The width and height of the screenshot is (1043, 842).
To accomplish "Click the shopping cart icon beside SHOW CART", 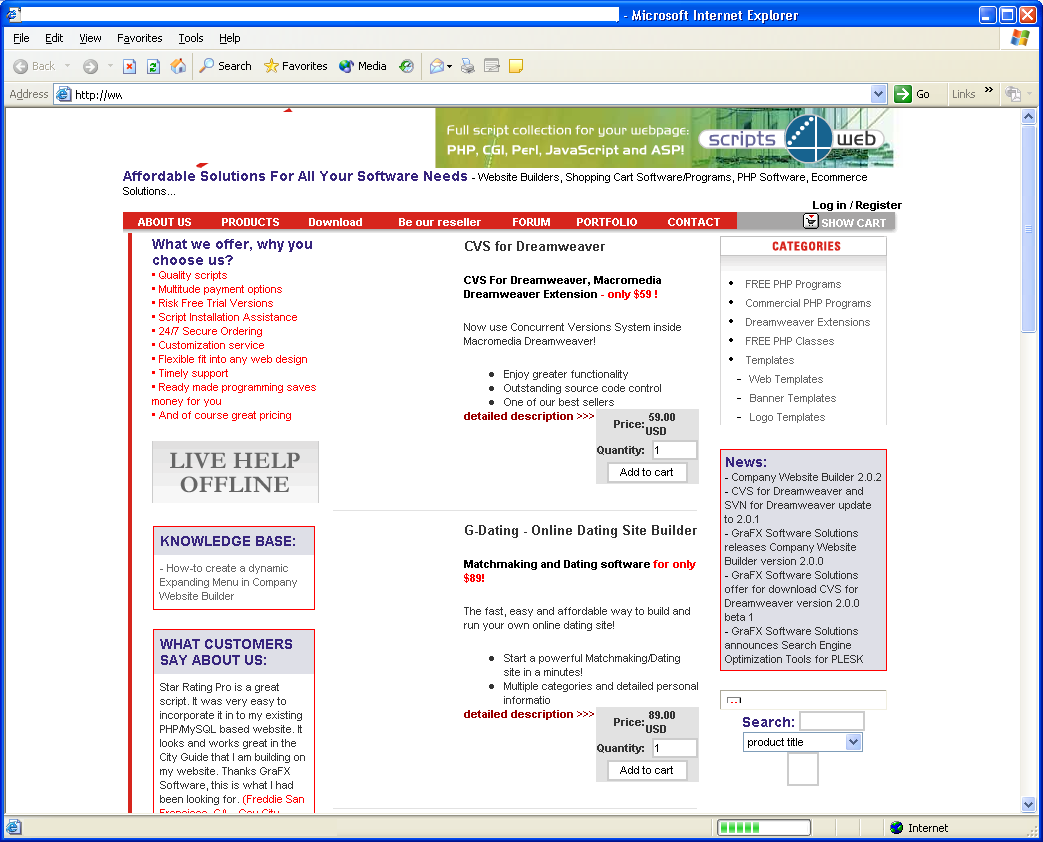I will pos(810,221).
